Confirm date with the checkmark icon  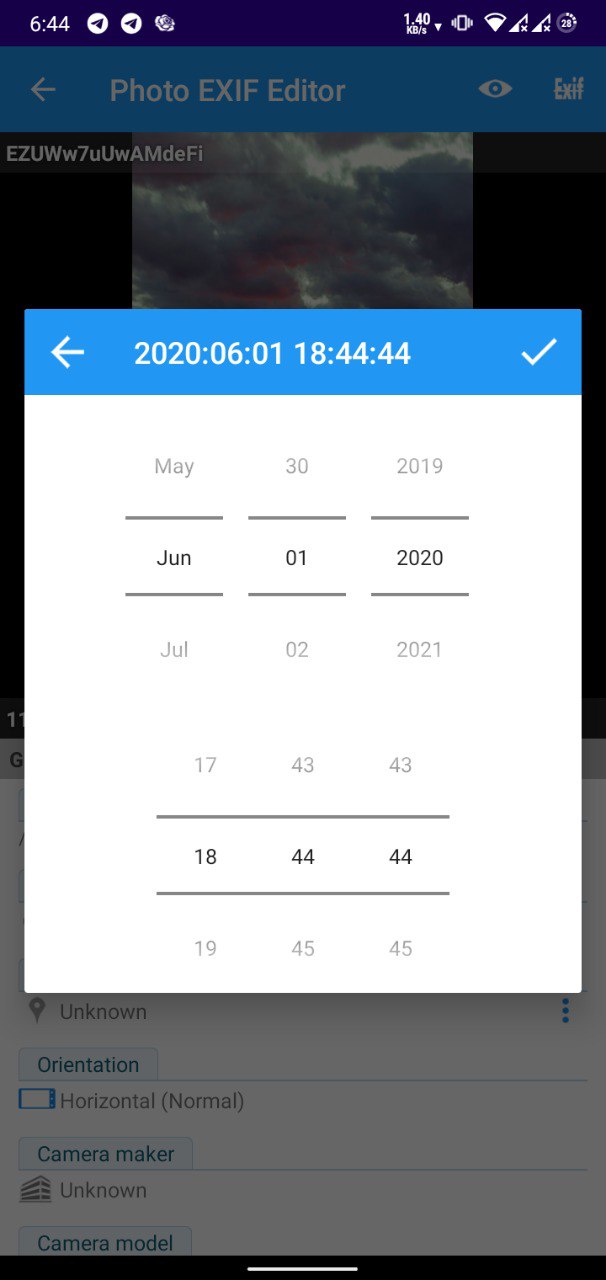538,352
